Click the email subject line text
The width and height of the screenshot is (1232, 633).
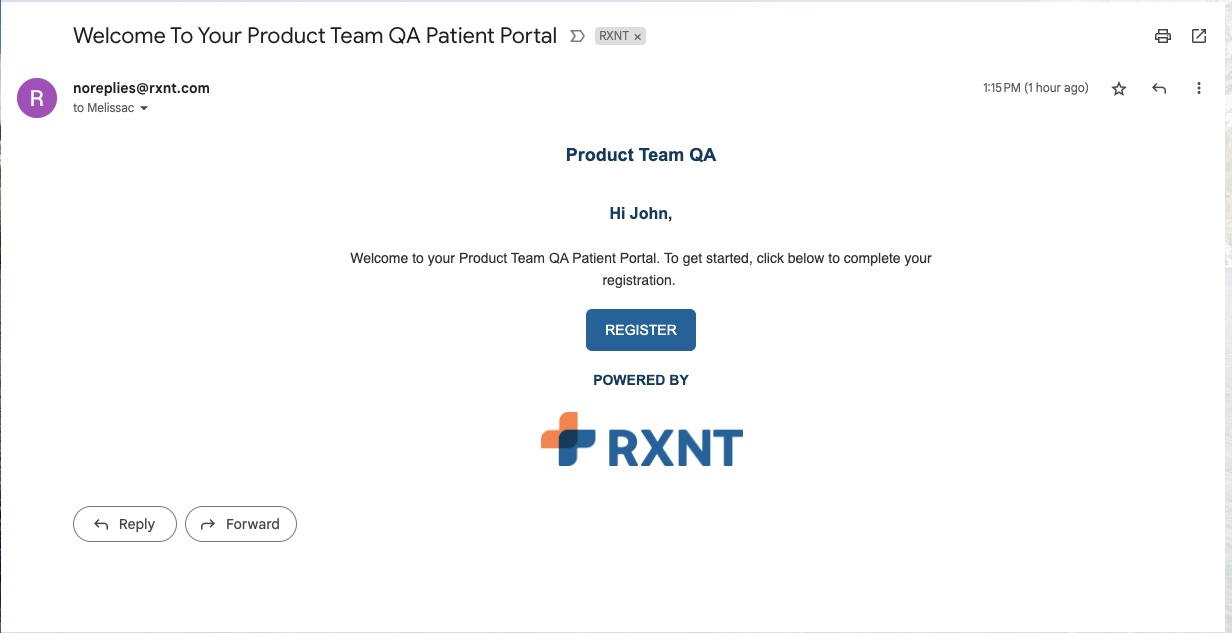pyautogui.click(x=315, y=36)
